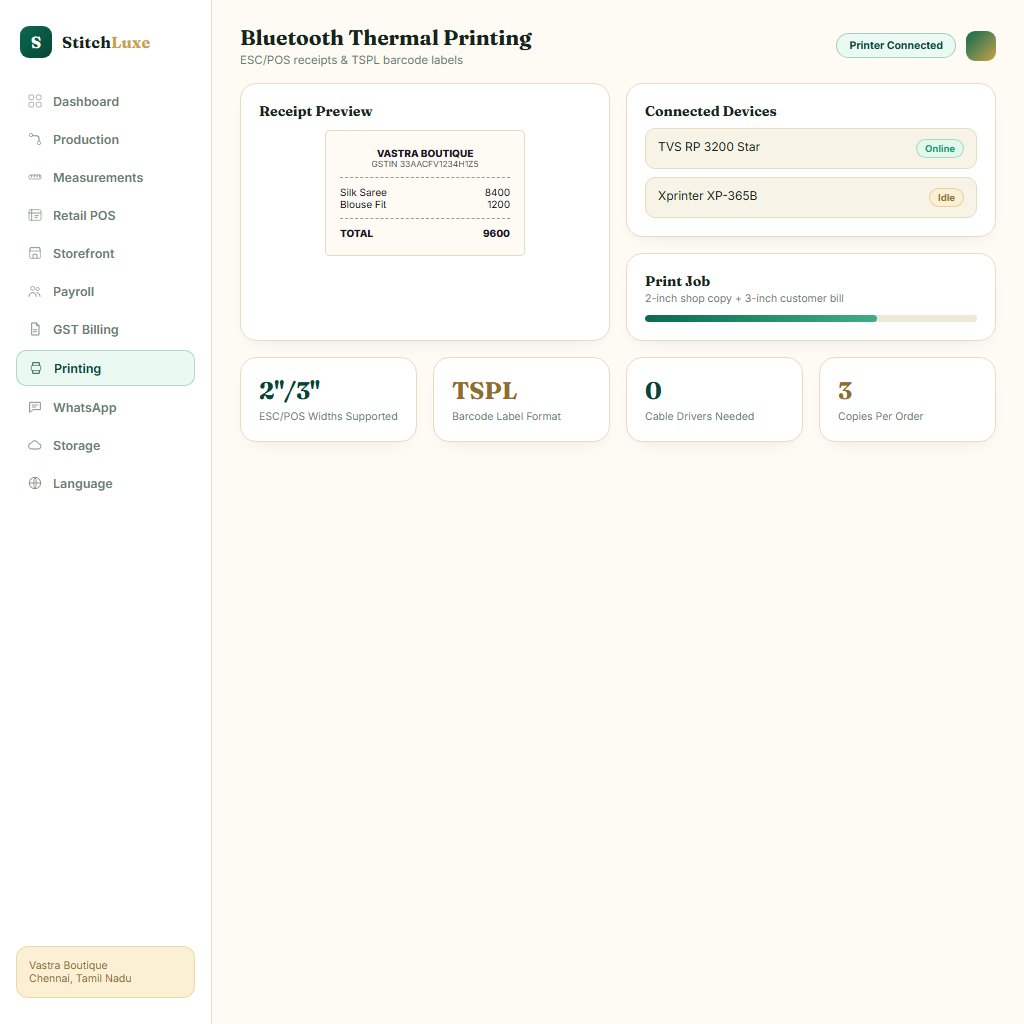Click the Vastra Boutique receipt preview
Image resolution: width=1024 pixels, height=1024 pixels.
424,193
